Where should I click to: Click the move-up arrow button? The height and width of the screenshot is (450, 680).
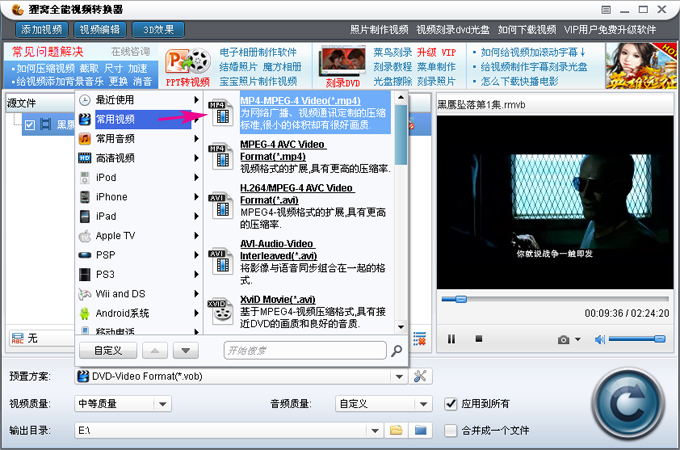tap(155, 350)
